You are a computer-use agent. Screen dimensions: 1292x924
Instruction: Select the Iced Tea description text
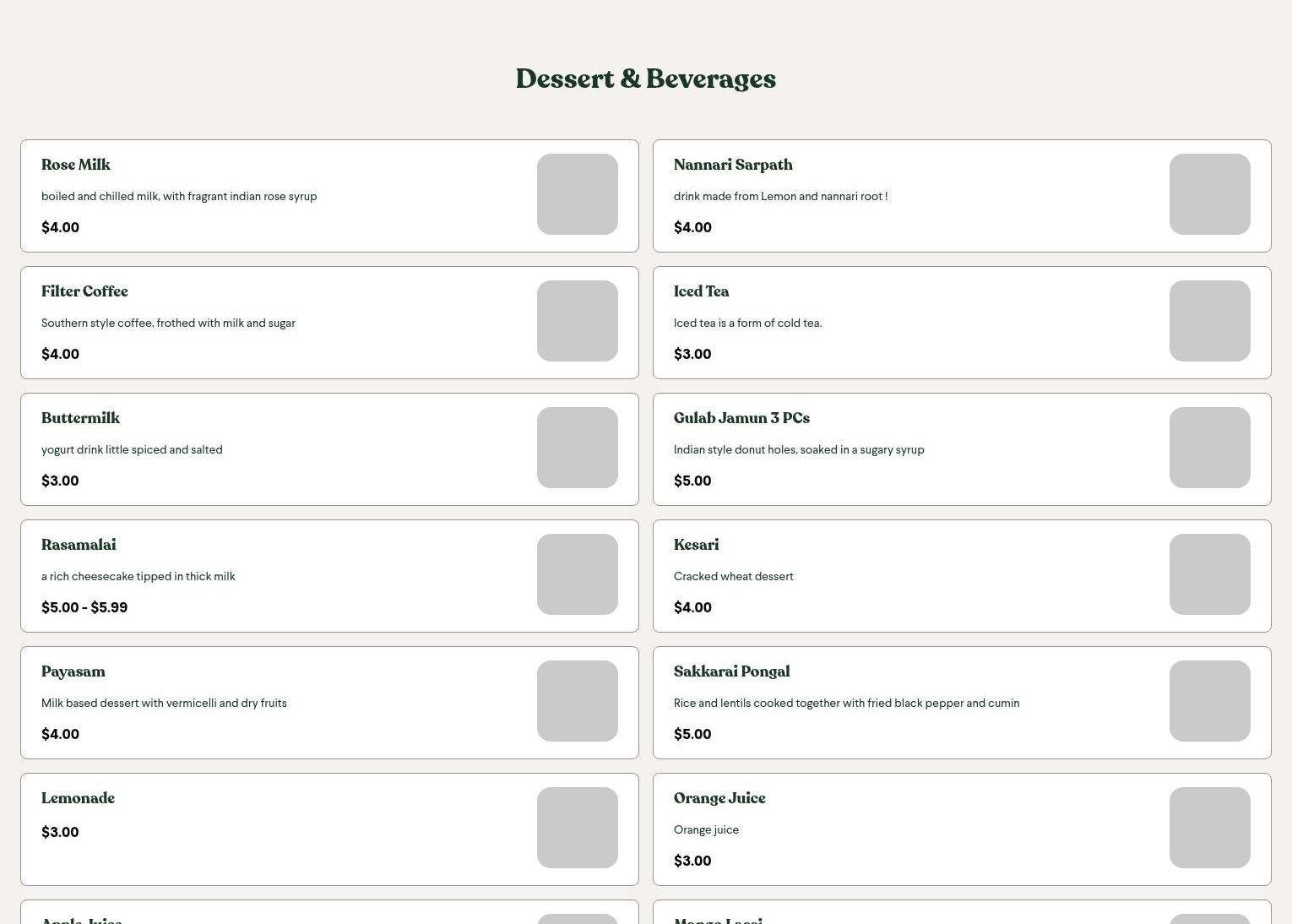747,323
